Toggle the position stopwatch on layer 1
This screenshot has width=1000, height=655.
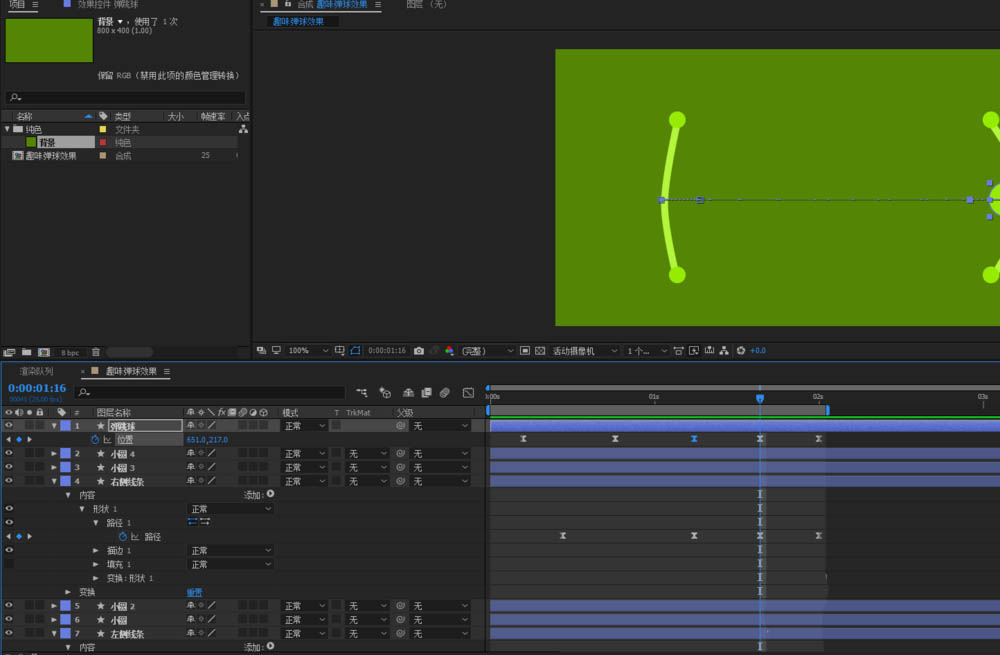[x=95, y=439]
